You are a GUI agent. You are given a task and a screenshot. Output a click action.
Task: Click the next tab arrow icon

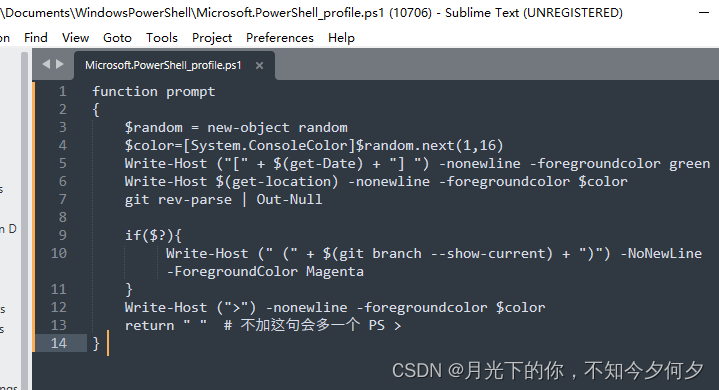click(x=60, y=64)
